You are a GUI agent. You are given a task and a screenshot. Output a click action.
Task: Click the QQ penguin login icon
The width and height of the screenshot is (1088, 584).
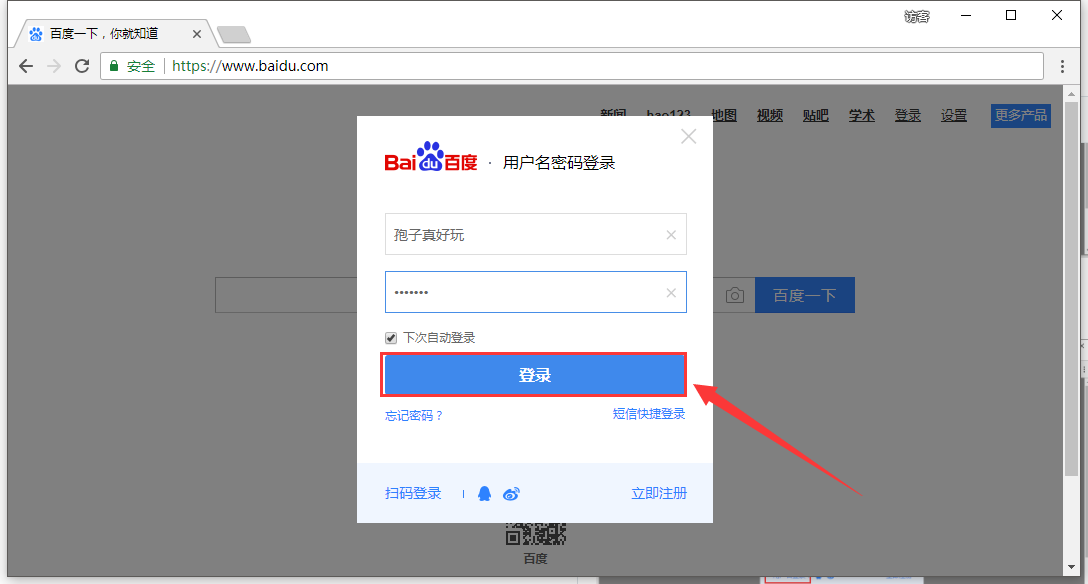[x=485, y=494]
